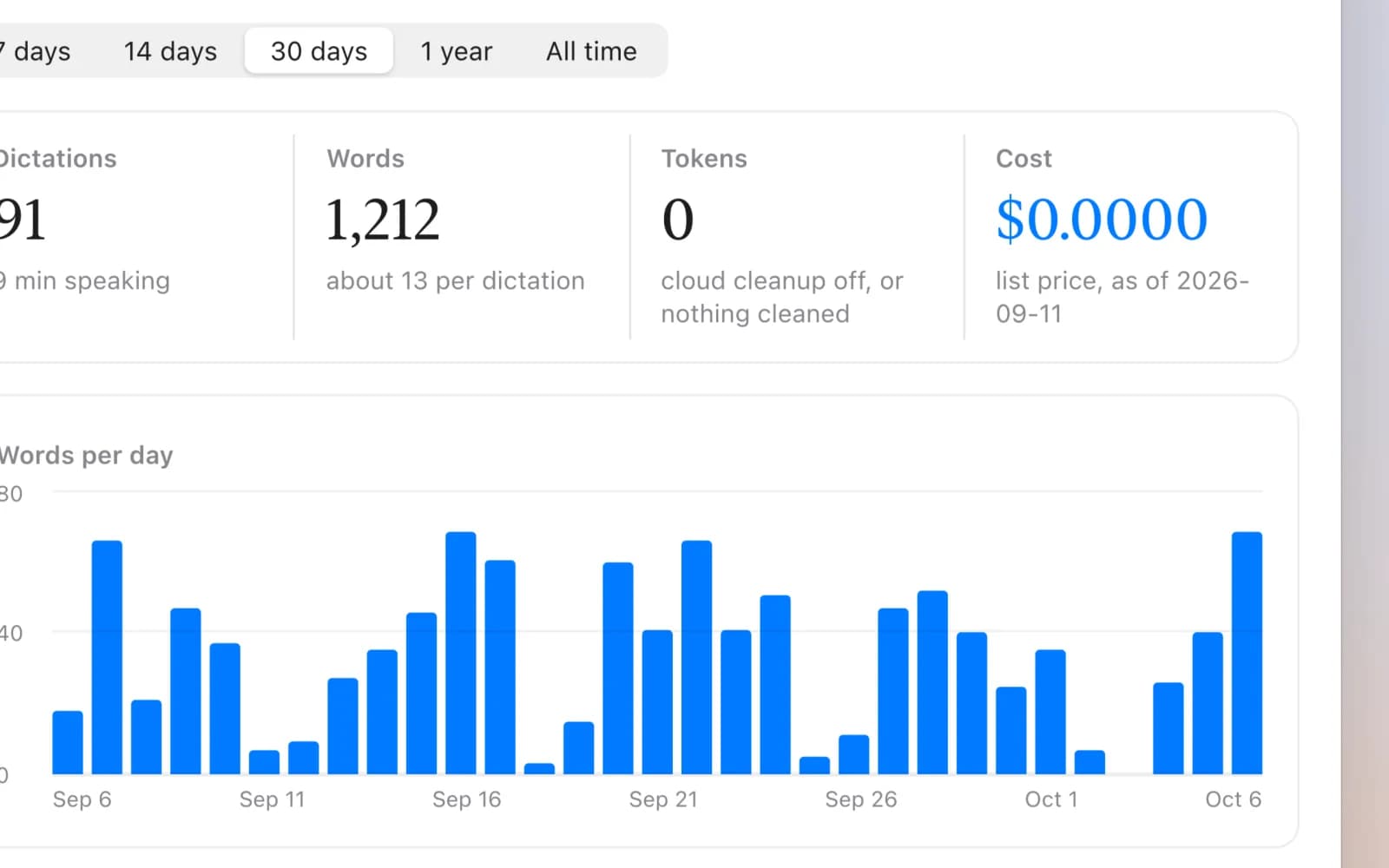Viewport: 1389px width, 868px height.
Task: Show All time statistics
Action: click(x=591, y=51)
